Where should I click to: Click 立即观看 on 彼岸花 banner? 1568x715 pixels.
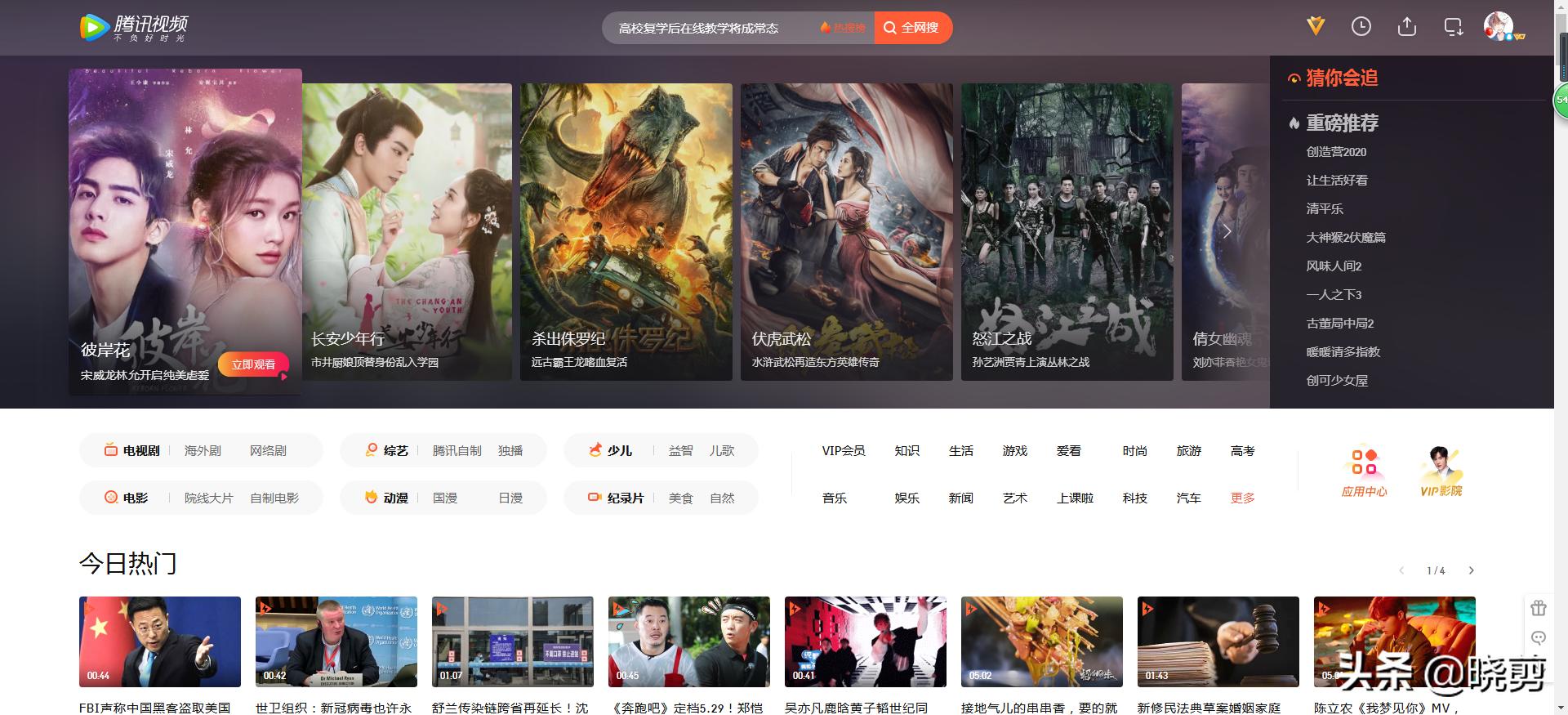pos(253,364)
